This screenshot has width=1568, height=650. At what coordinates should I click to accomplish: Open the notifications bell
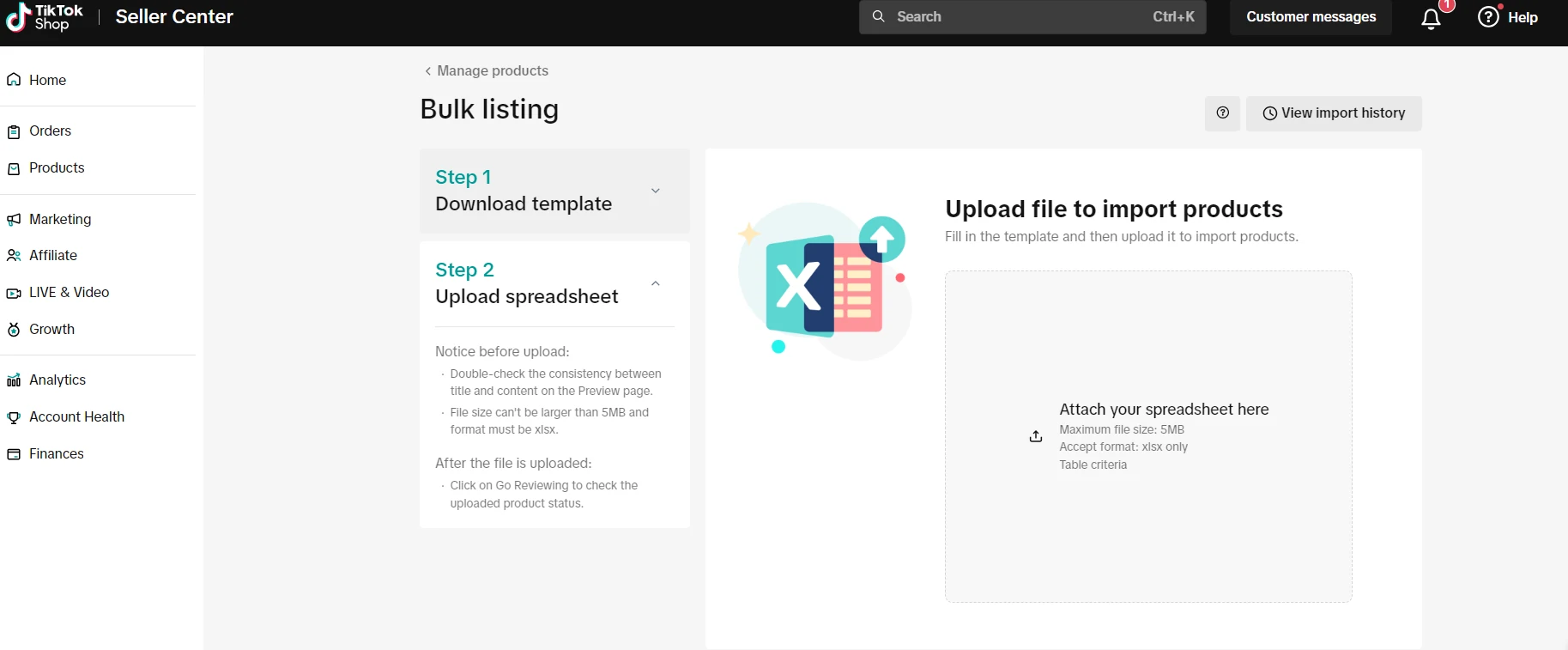(1431, 19)
